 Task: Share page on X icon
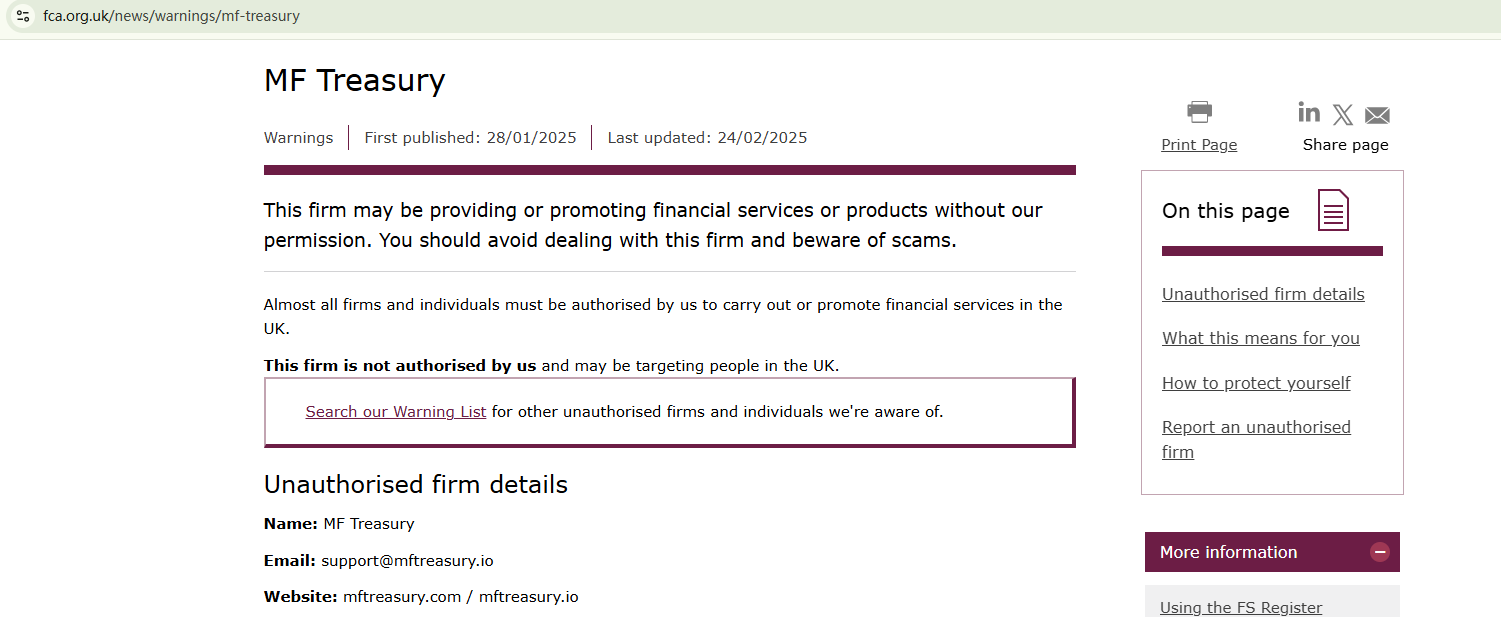(1343, 115)
